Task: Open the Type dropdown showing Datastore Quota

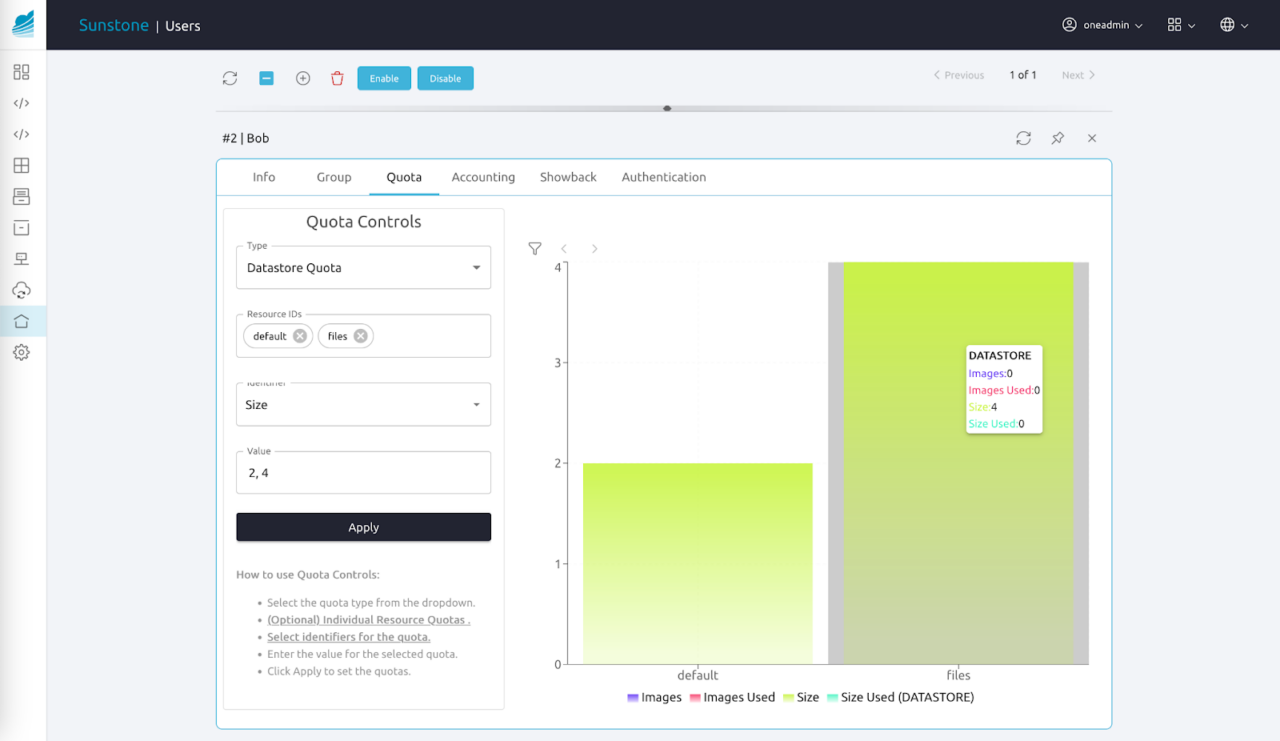Action: [363, 267]
